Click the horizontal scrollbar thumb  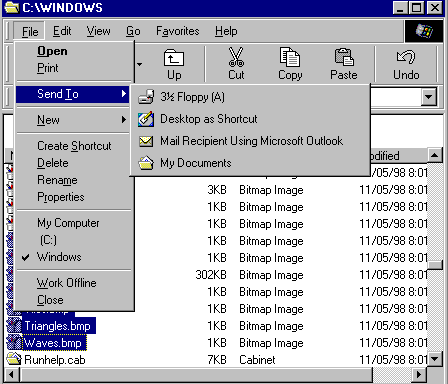(196, 375)
